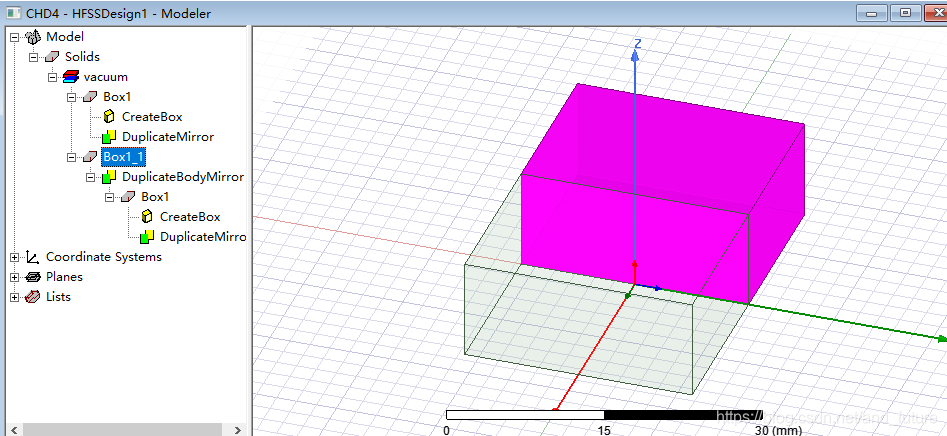Image resolution: width=947 pixels, height=436 pixels.
Task: Select the Model tree label
Action: click(x=65, y=37)
